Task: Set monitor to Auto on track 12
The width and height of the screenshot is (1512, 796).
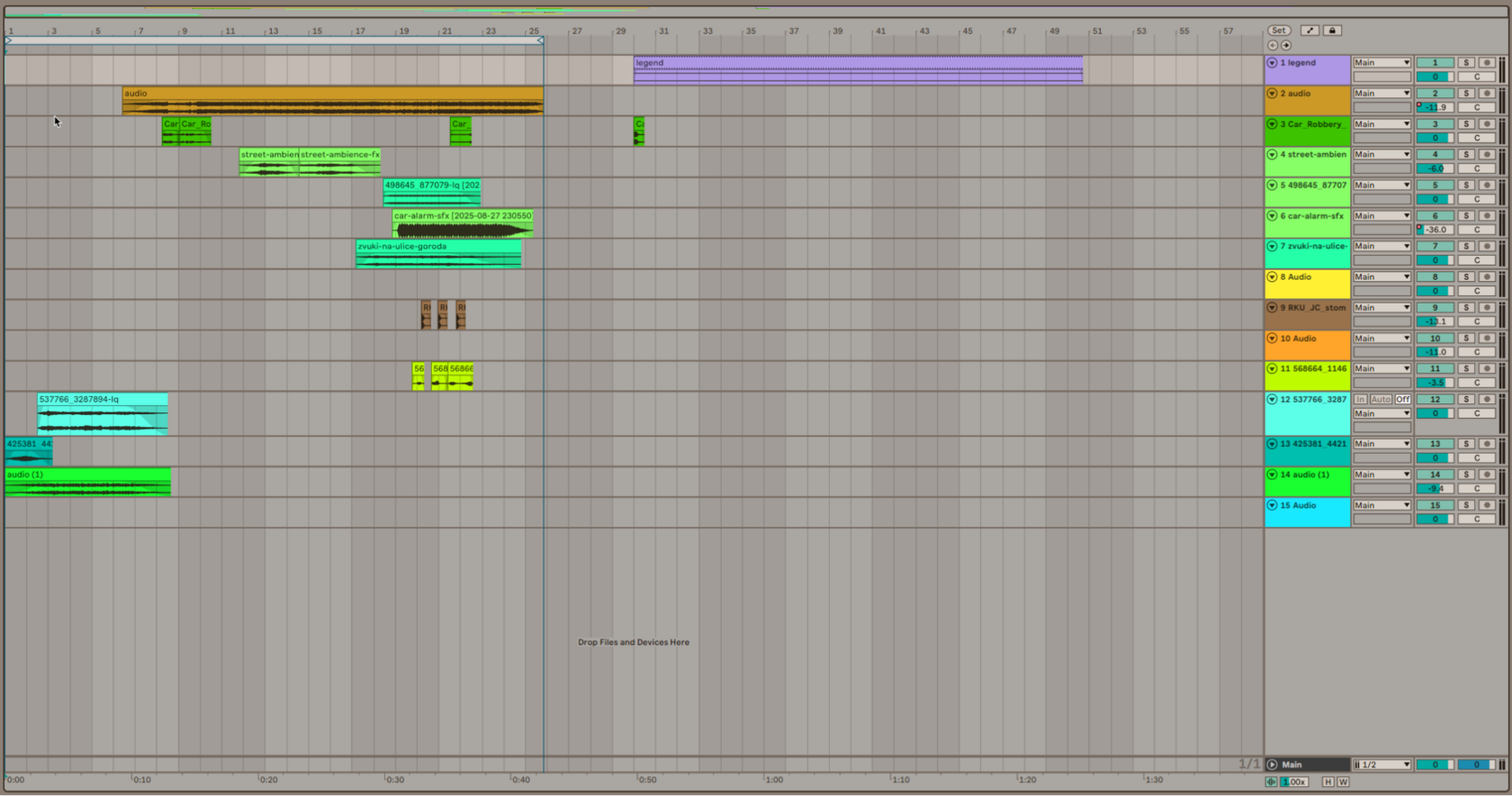Action: (1381, 400)
